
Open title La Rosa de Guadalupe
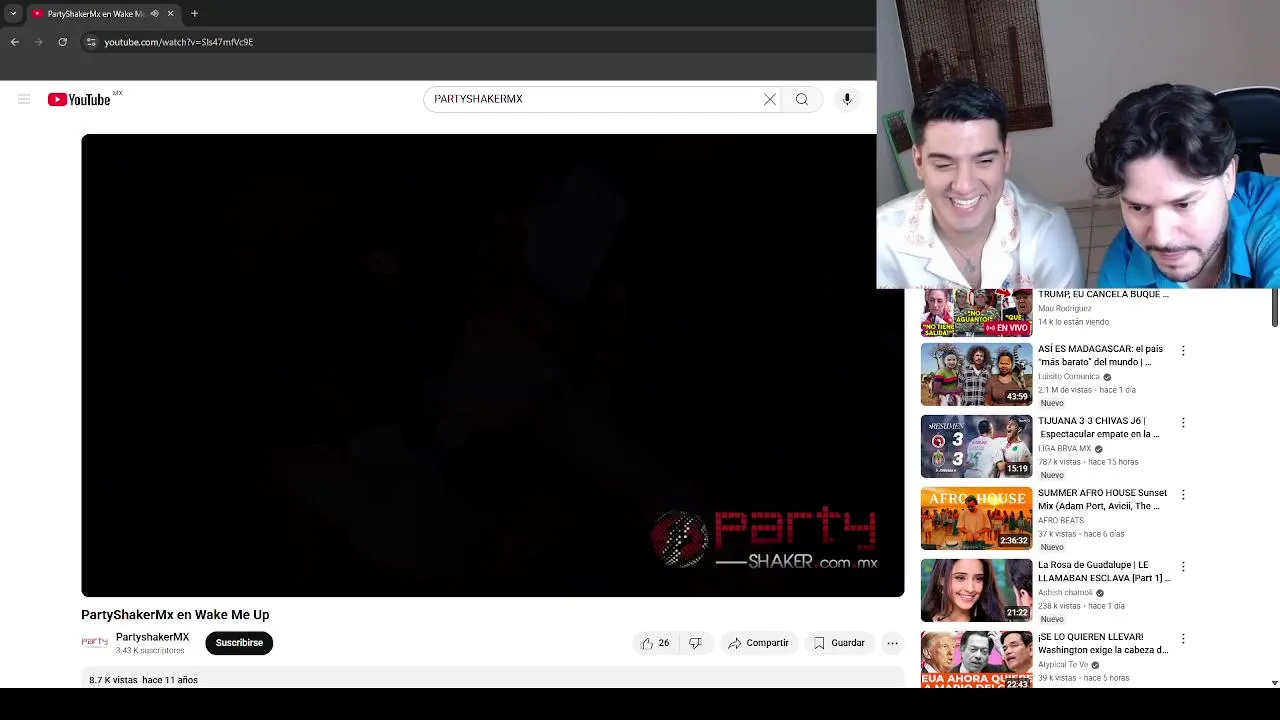point(1104,571)
